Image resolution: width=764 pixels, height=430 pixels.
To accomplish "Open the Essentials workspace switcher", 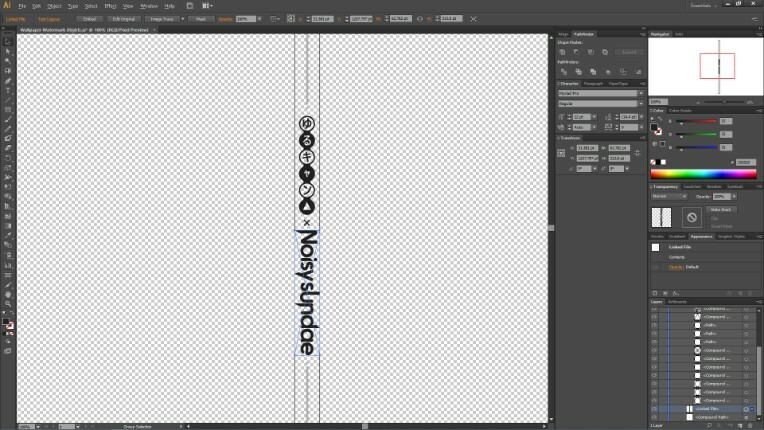I will (x=703, y=6).
